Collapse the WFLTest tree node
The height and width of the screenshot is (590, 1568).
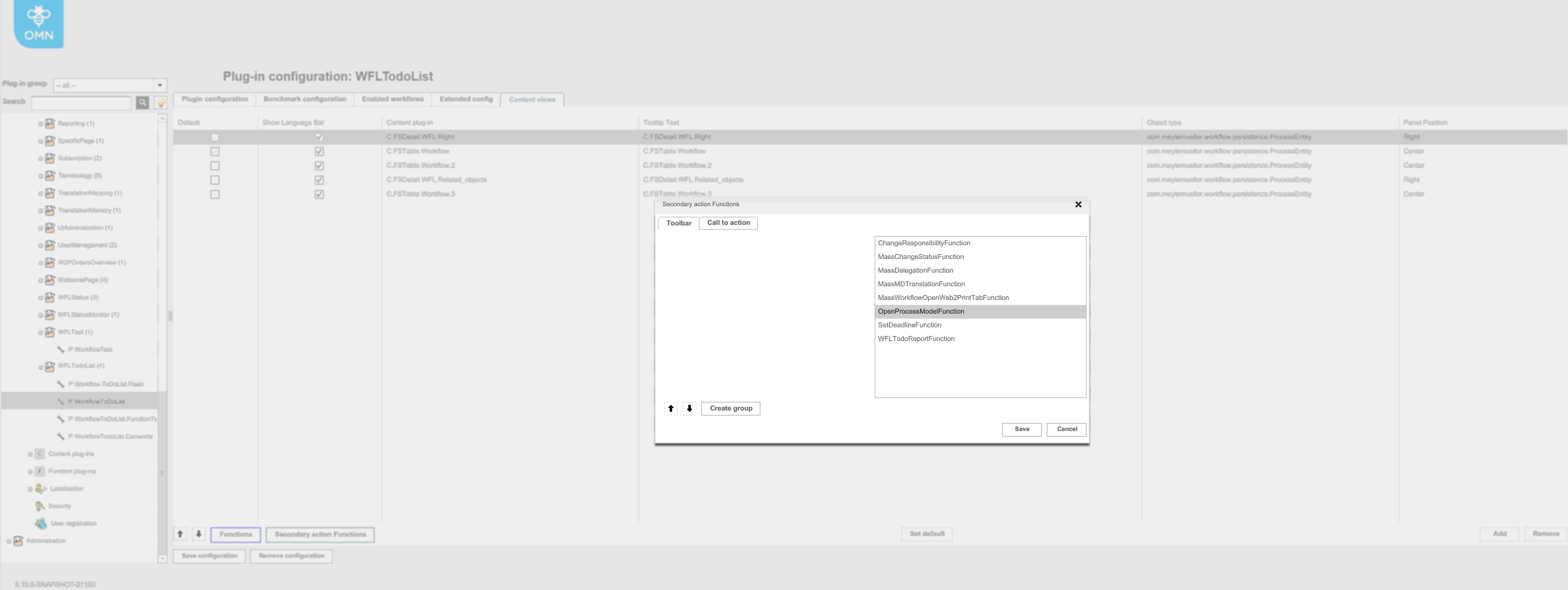tap(40, 333)
